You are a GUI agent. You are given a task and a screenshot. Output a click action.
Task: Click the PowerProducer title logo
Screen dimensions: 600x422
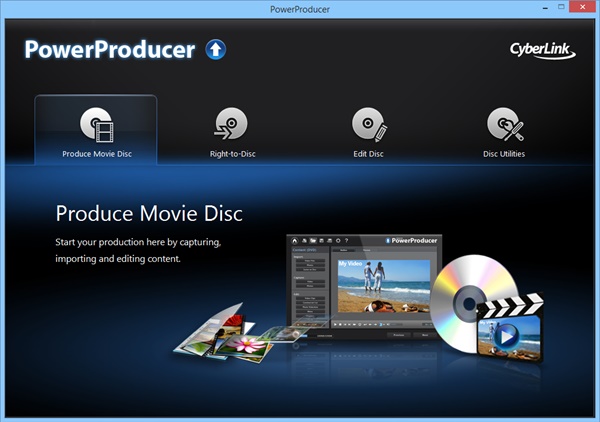110,50
